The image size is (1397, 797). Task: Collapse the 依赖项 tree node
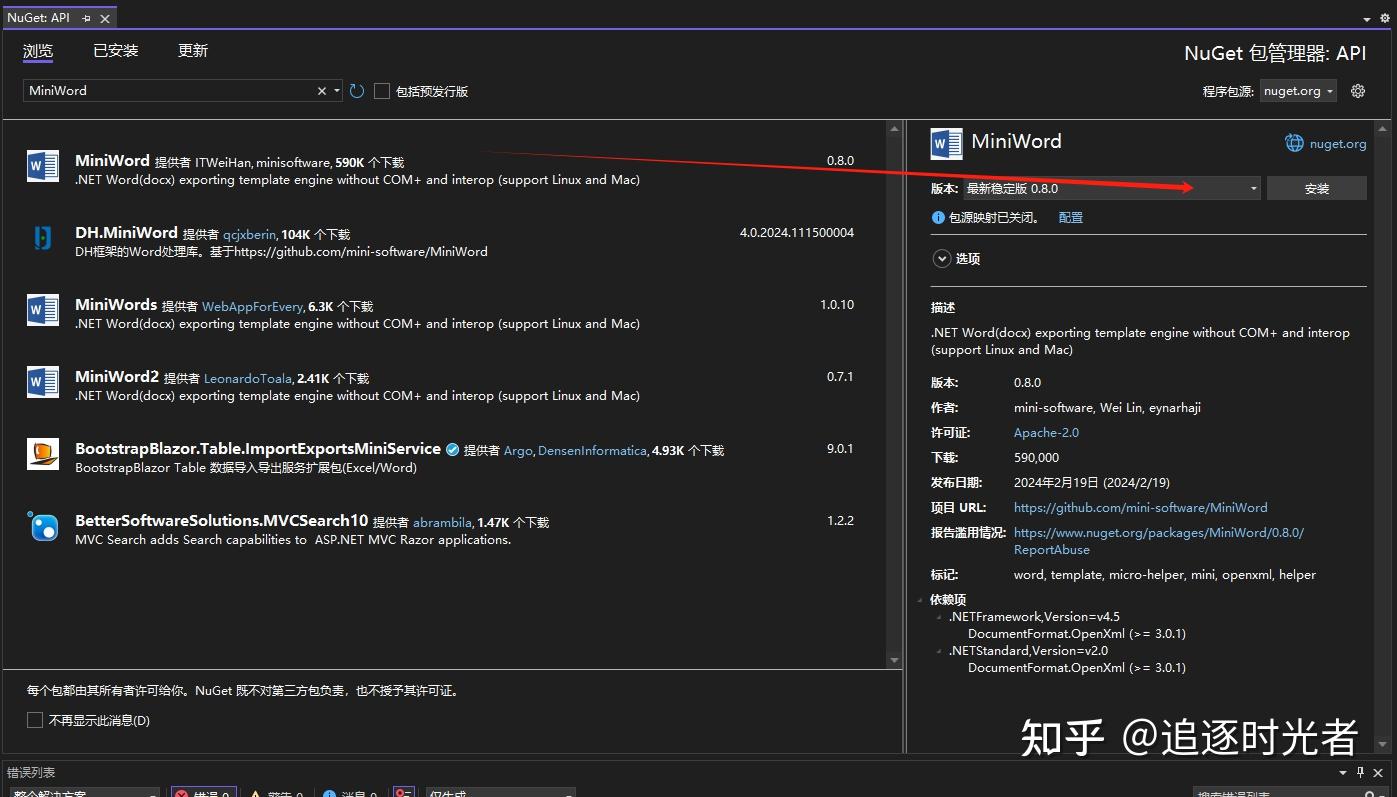click(920, 600)
